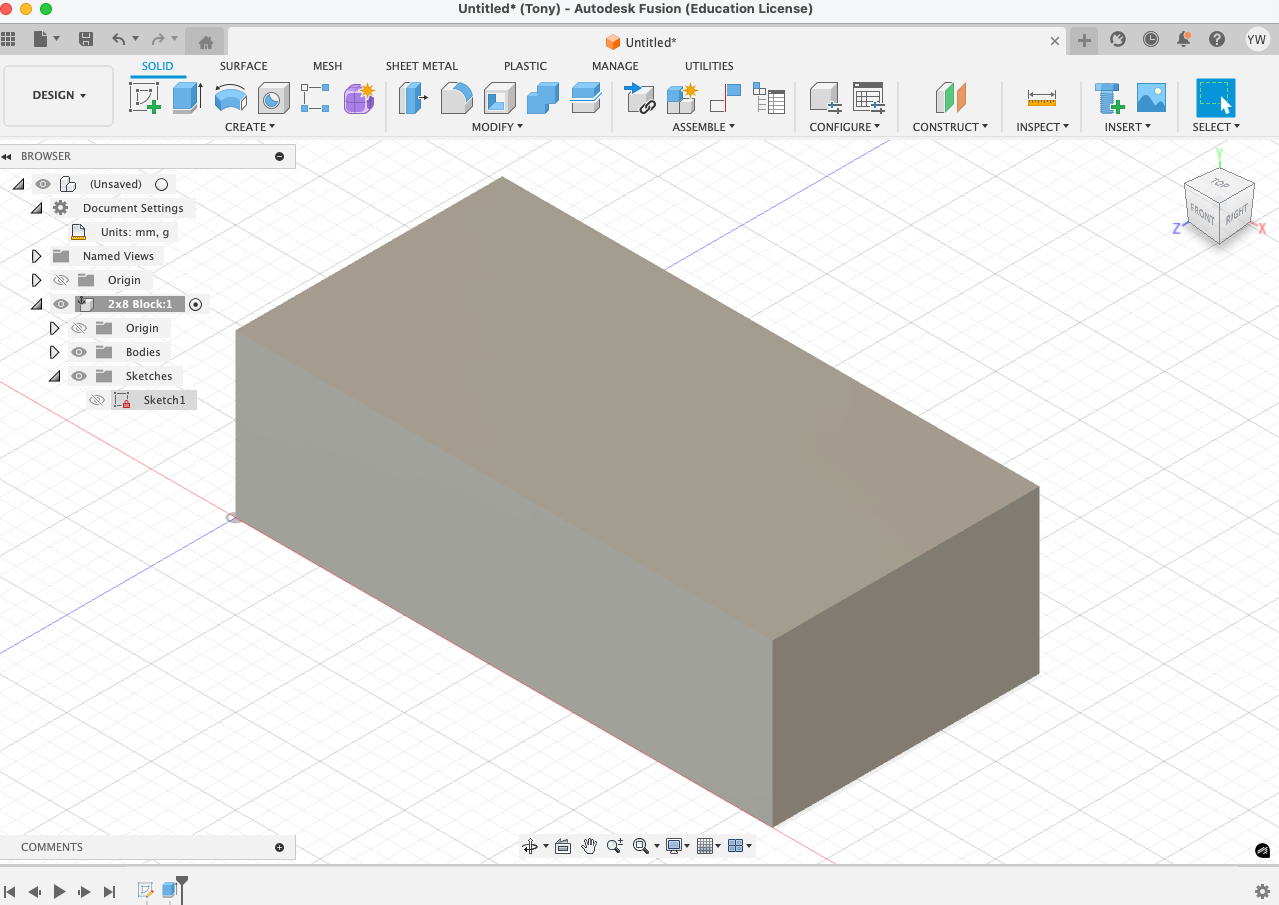The width and height of the screenshot is (1279, 905).
Task: Open the CONSTRUCT dropdown menu
Action: pyautogui.click(x=949, y=127)
